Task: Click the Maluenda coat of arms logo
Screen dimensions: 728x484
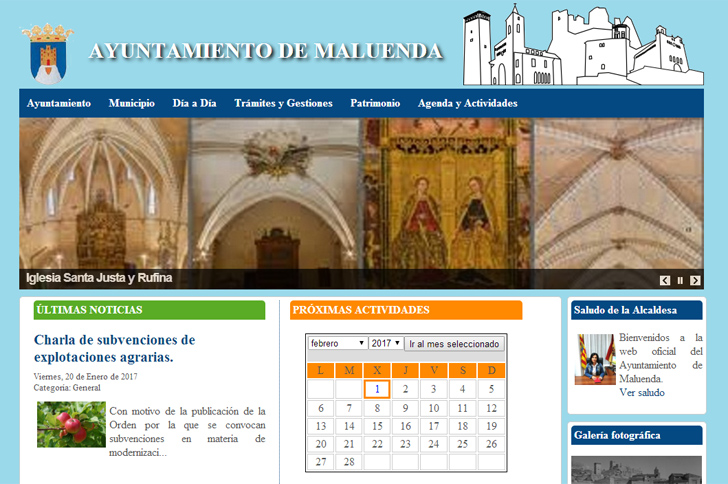Action: [x=47, y=54]
